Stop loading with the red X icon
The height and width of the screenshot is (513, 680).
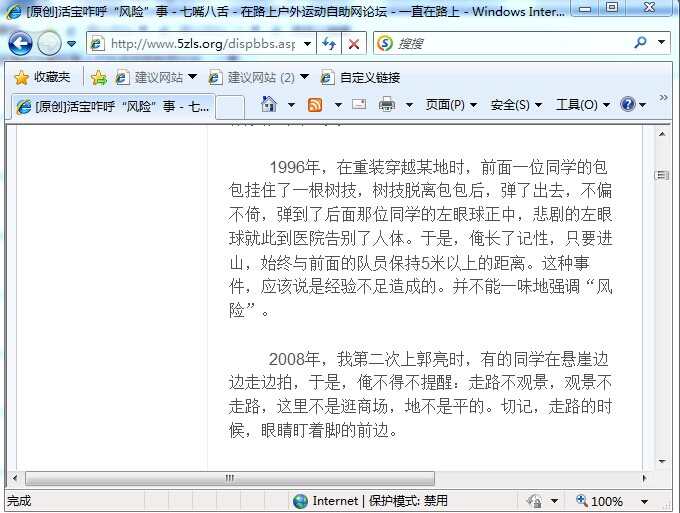click(x=354, y=44)
